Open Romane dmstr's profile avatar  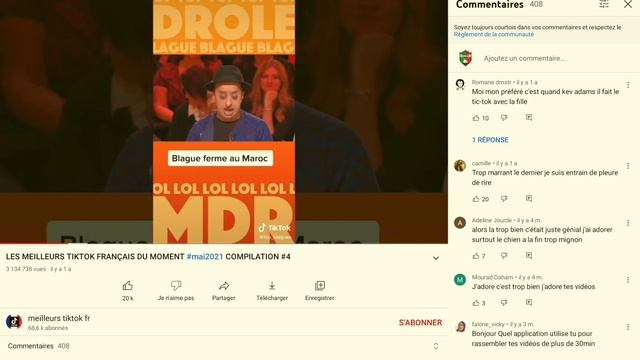click(x=460, y=84)
